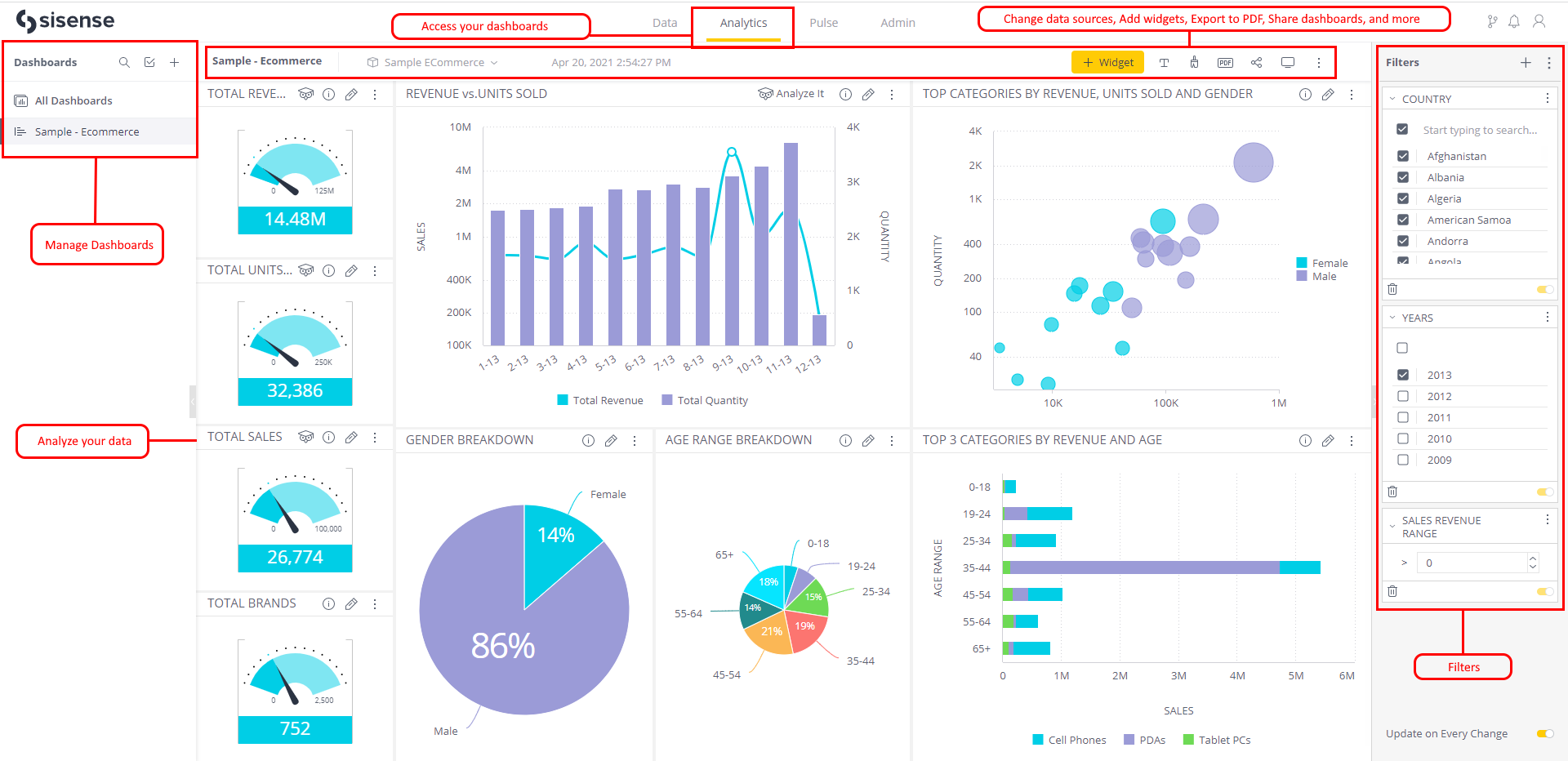1568x761 pixels.
Task: Expand the YEARS filter options menu
Action: (x=1548, y=317)
